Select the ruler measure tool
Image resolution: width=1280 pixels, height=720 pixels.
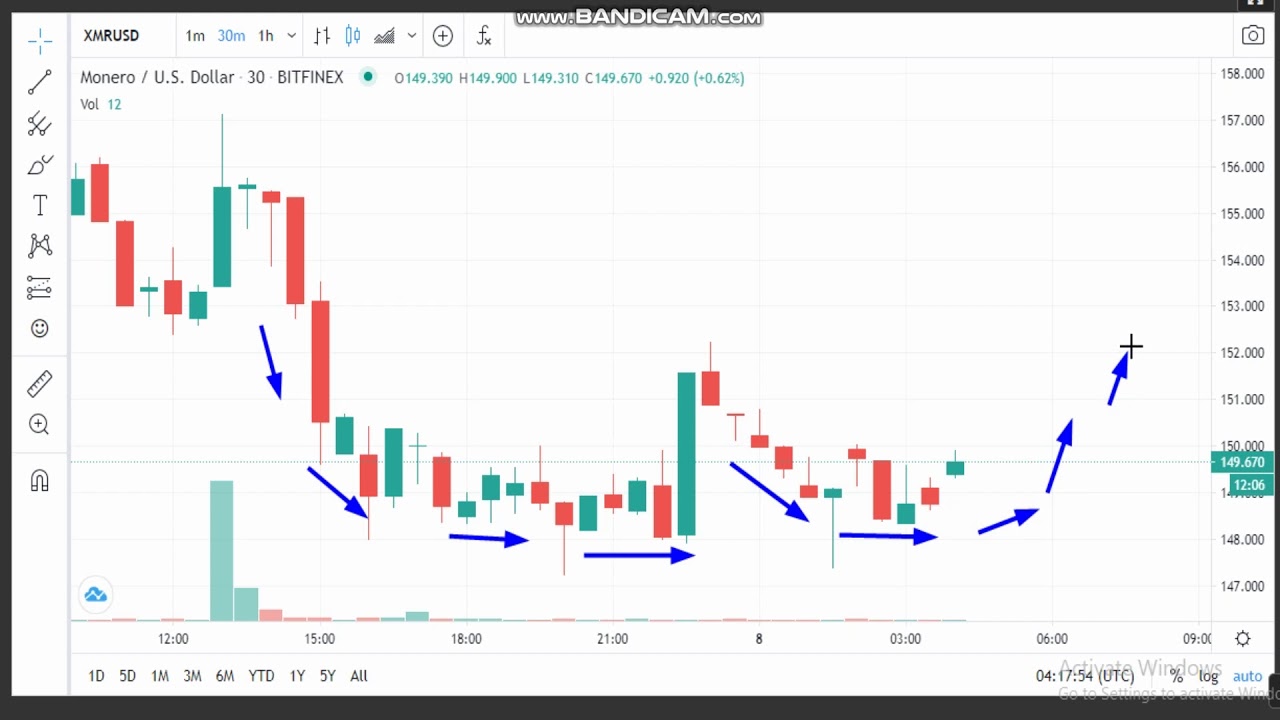[40, 383]
